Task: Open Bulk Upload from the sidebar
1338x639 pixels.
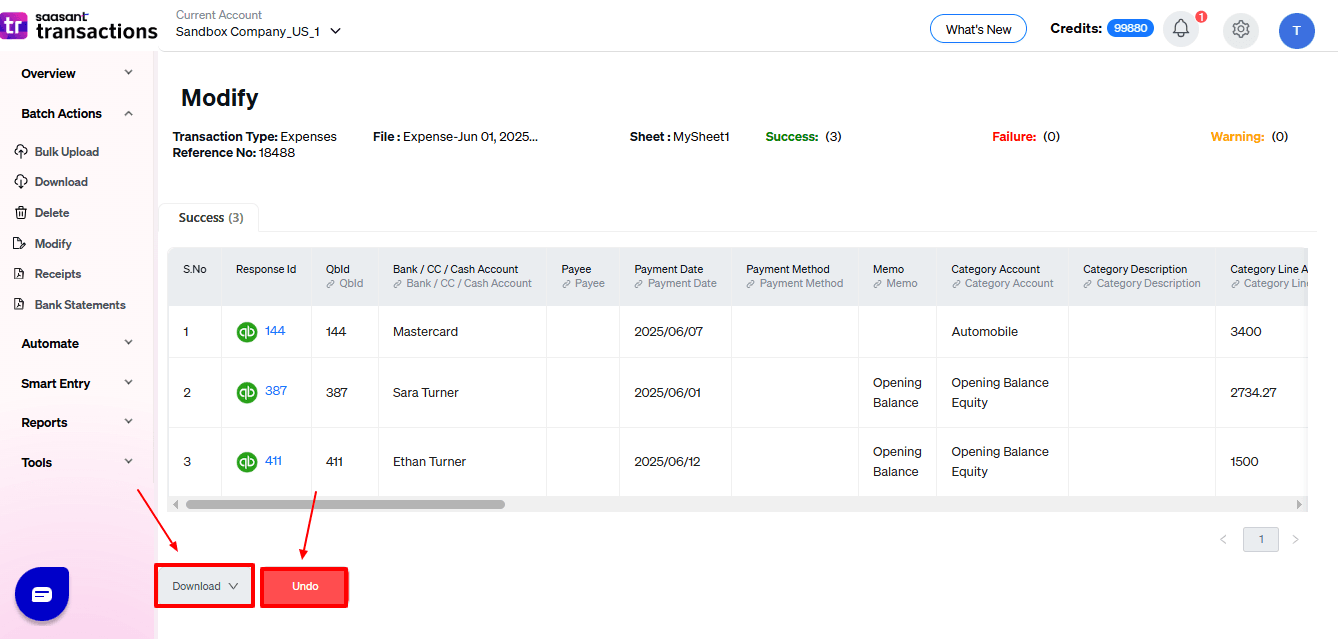Action: click(x=66, y=152)
